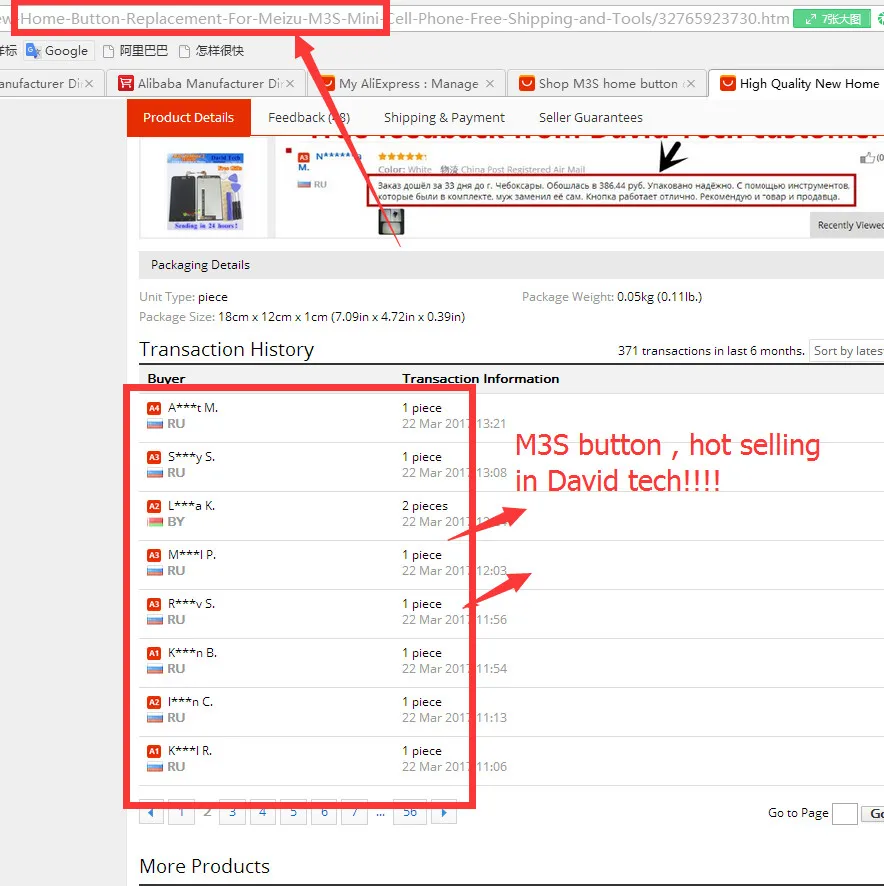The width and height of the screenshot is (884, 886).
Task: Click the green 7张大图 button
Action: pyautogui.click(x=831, y=19)
